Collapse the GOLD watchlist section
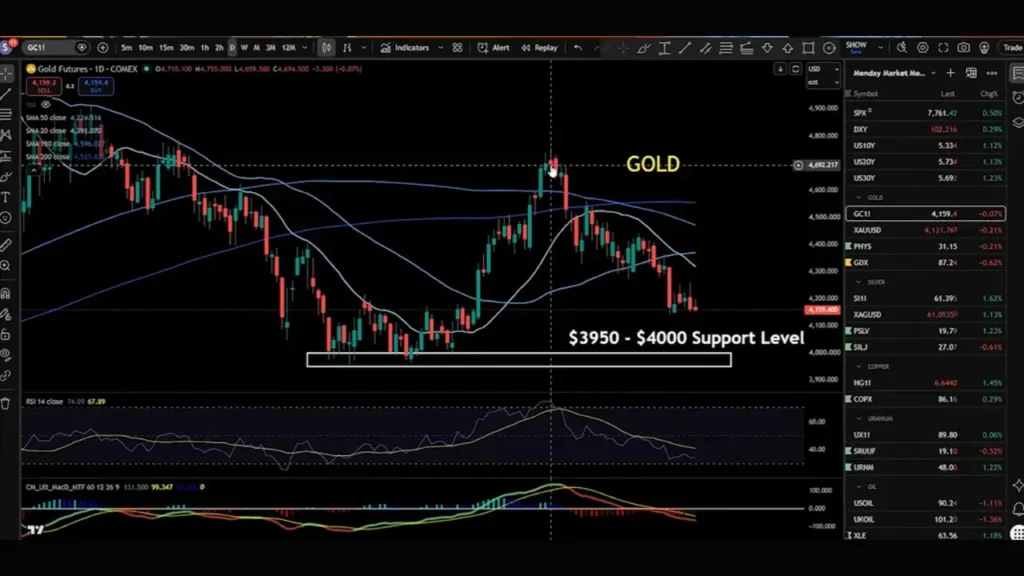Viewport: 1024px width, 576px height. [x=859, y=197]
